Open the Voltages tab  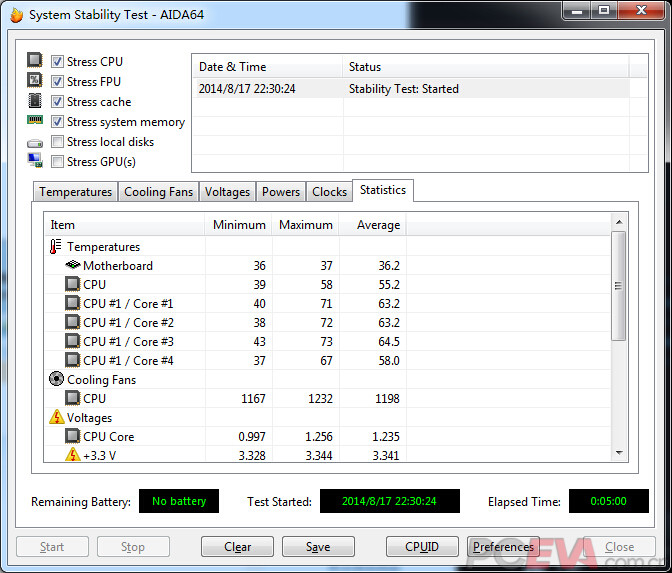227,192
